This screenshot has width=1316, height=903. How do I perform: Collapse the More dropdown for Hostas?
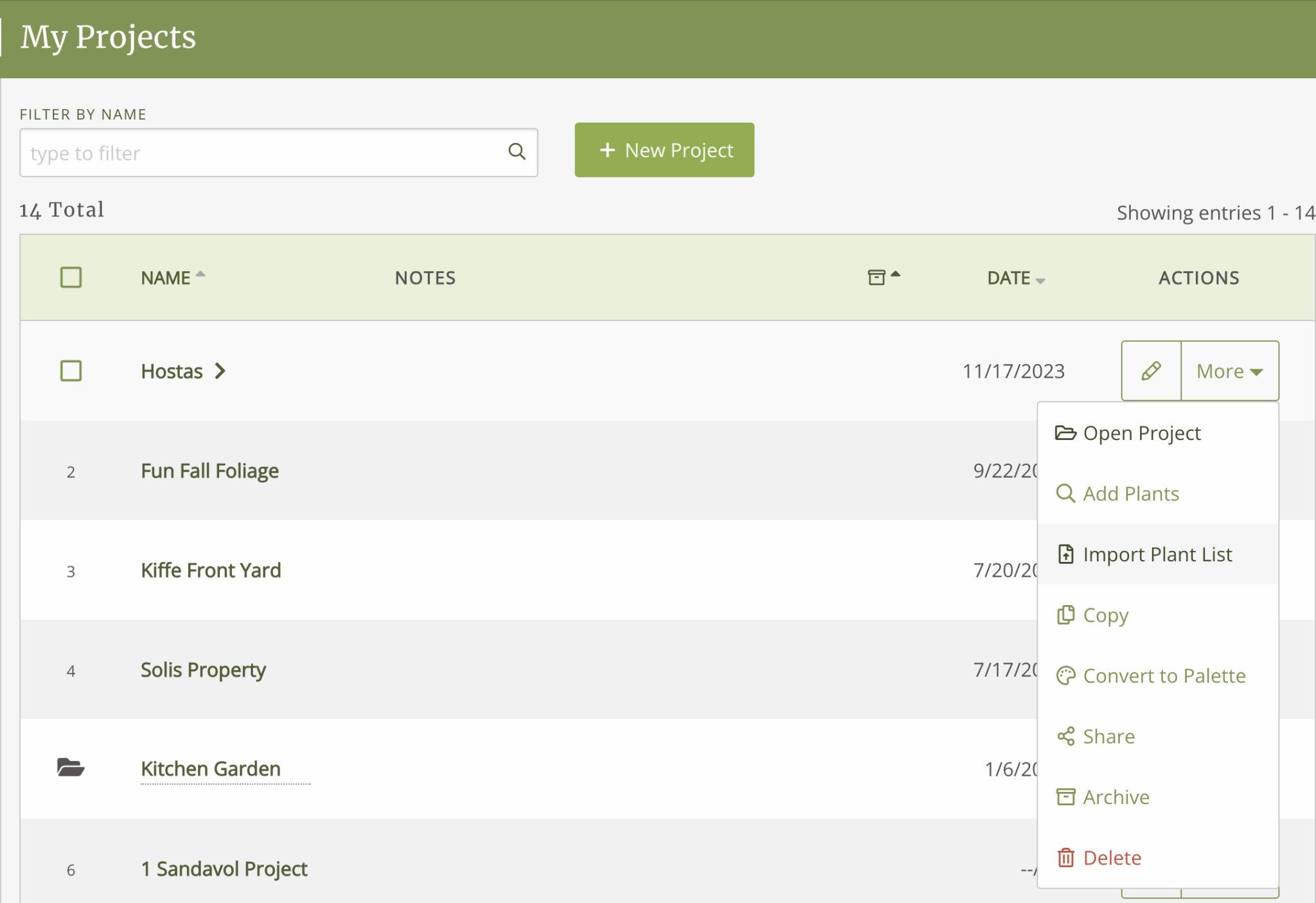tap(1230, 371)
